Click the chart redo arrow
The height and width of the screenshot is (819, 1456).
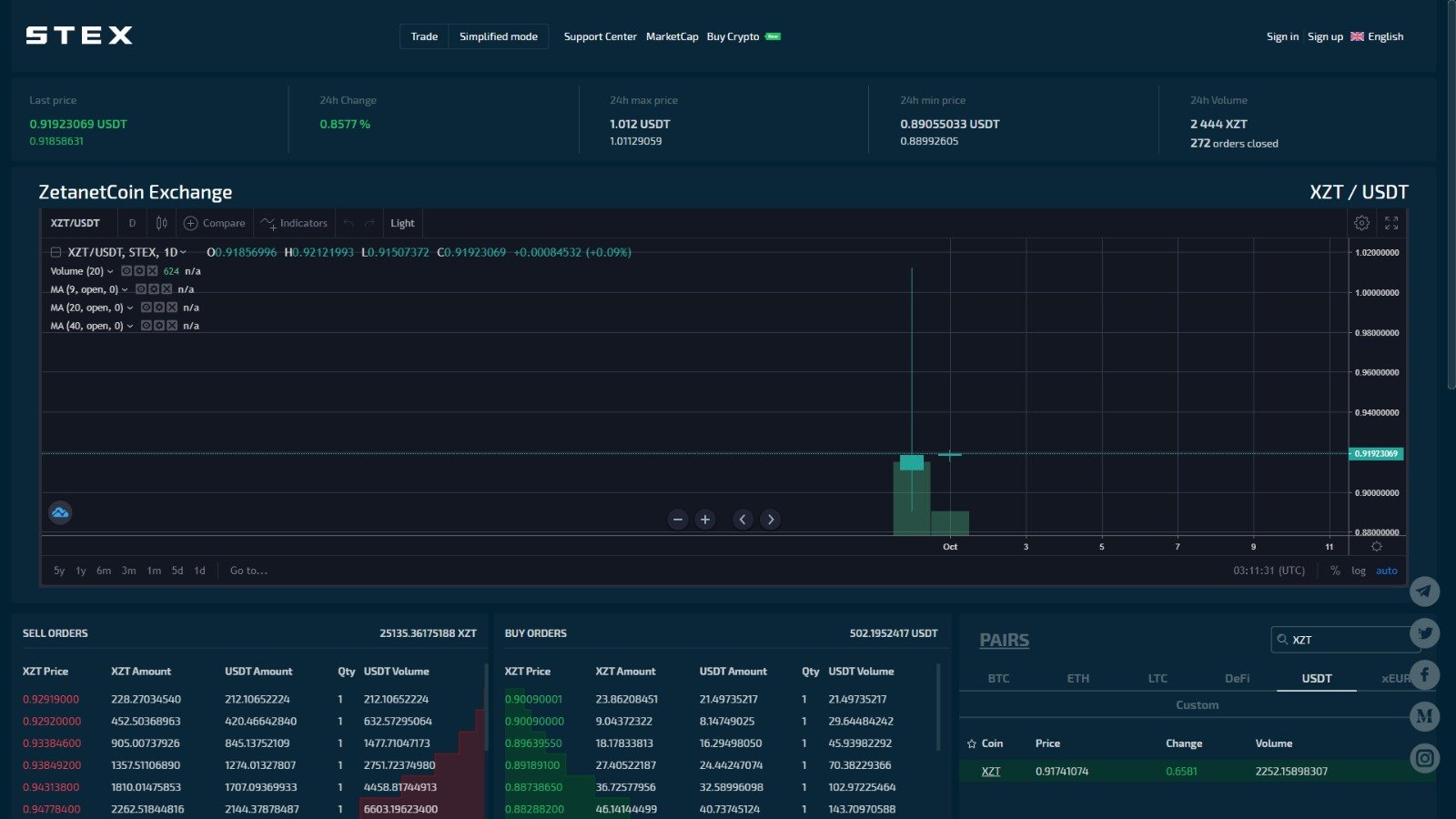[x=369, y=223]
